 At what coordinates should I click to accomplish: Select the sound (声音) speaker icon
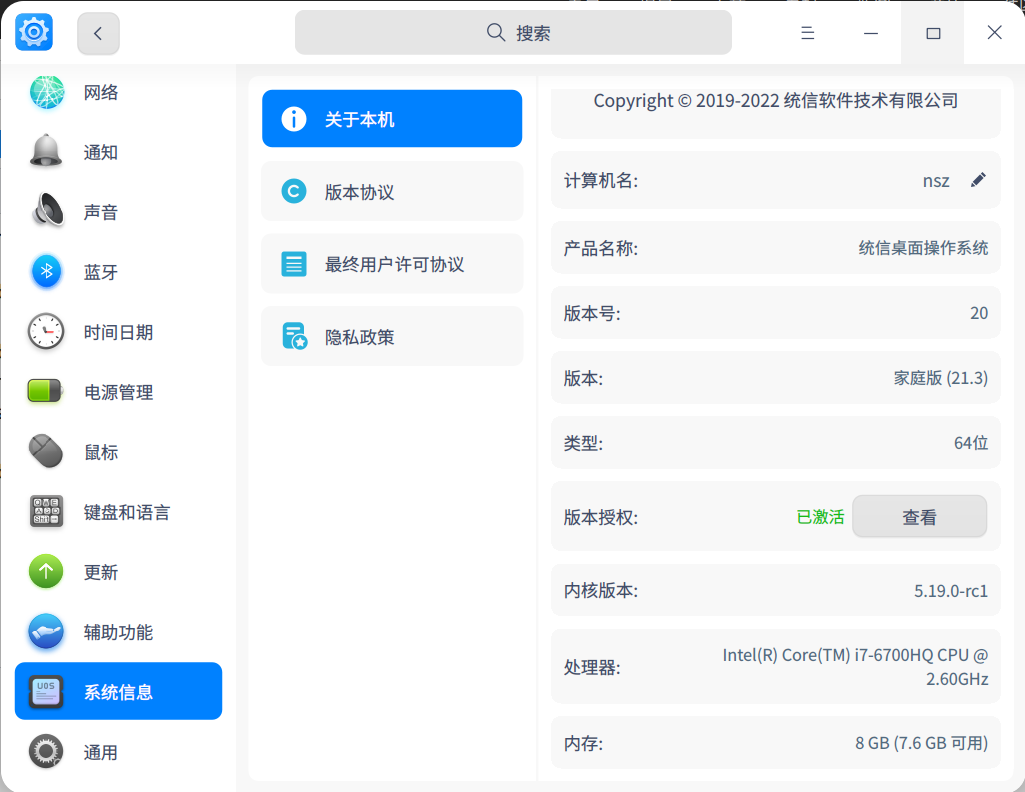[46, 212]
